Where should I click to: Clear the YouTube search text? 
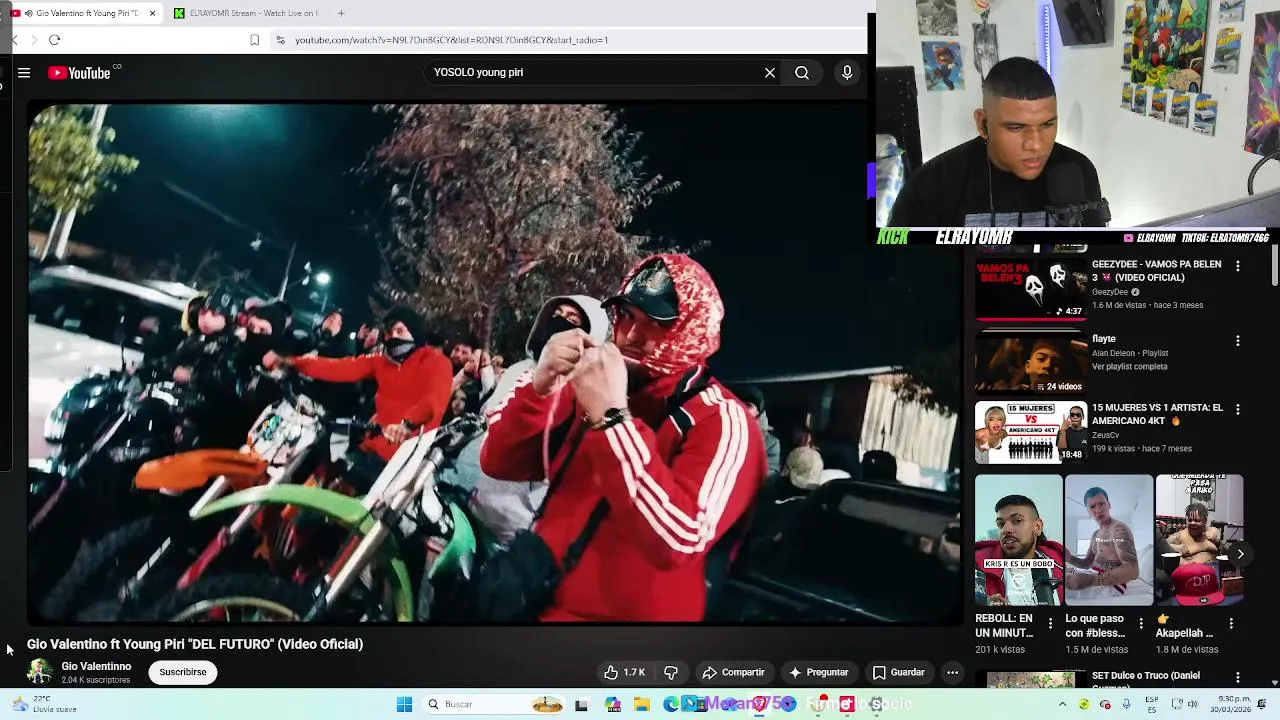coord(770,73)
